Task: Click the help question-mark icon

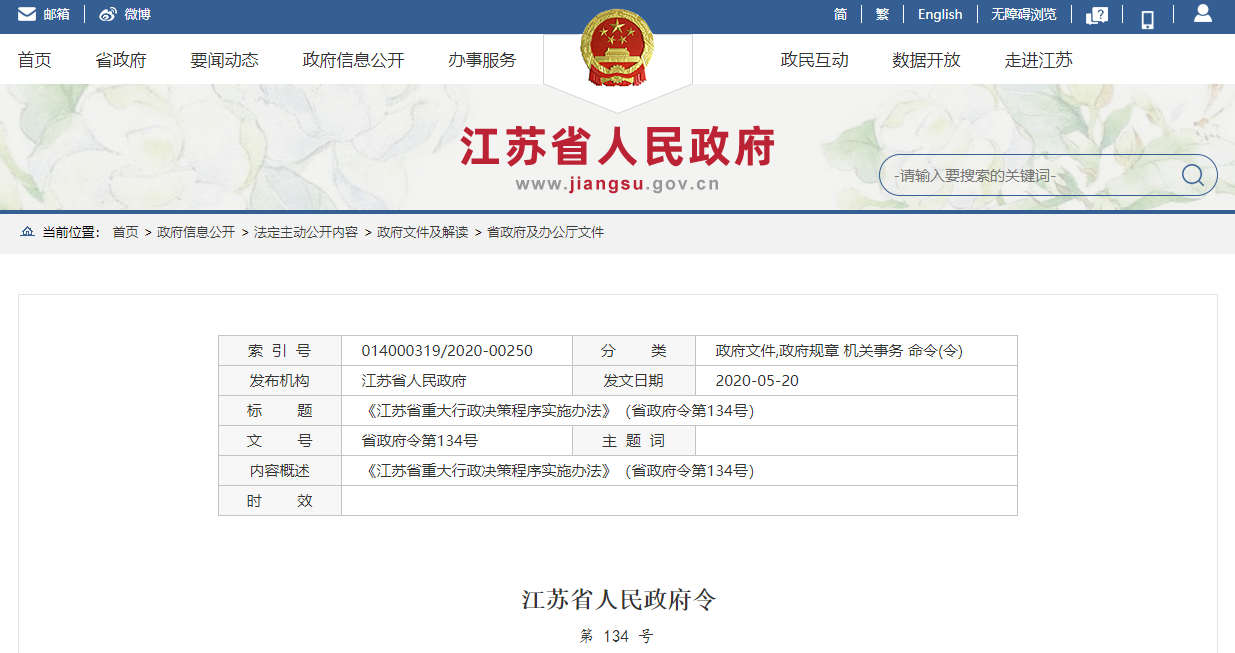Action: click(x=1097, y=15)
